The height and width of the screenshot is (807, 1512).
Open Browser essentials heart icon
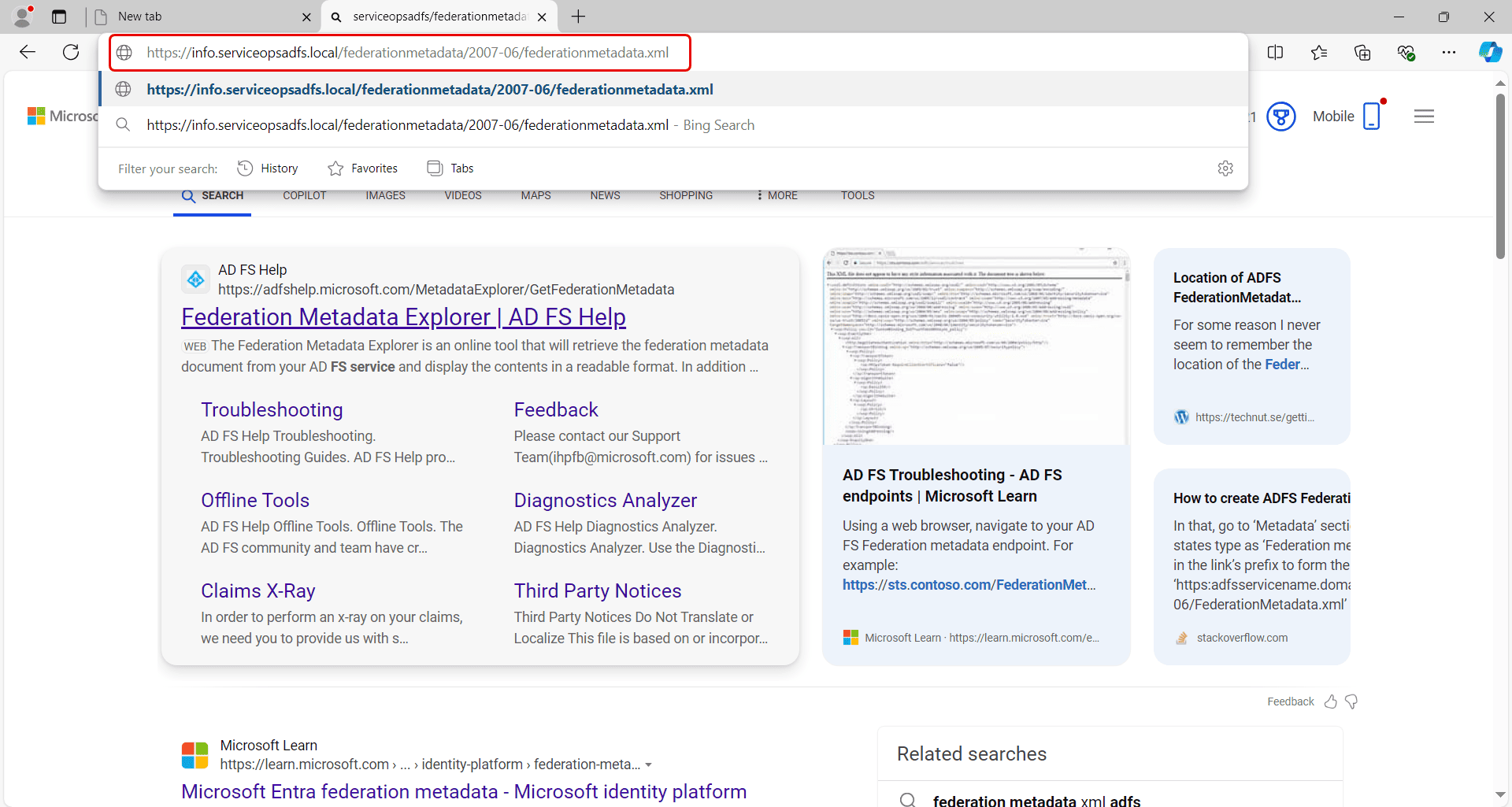[1406, 52]
